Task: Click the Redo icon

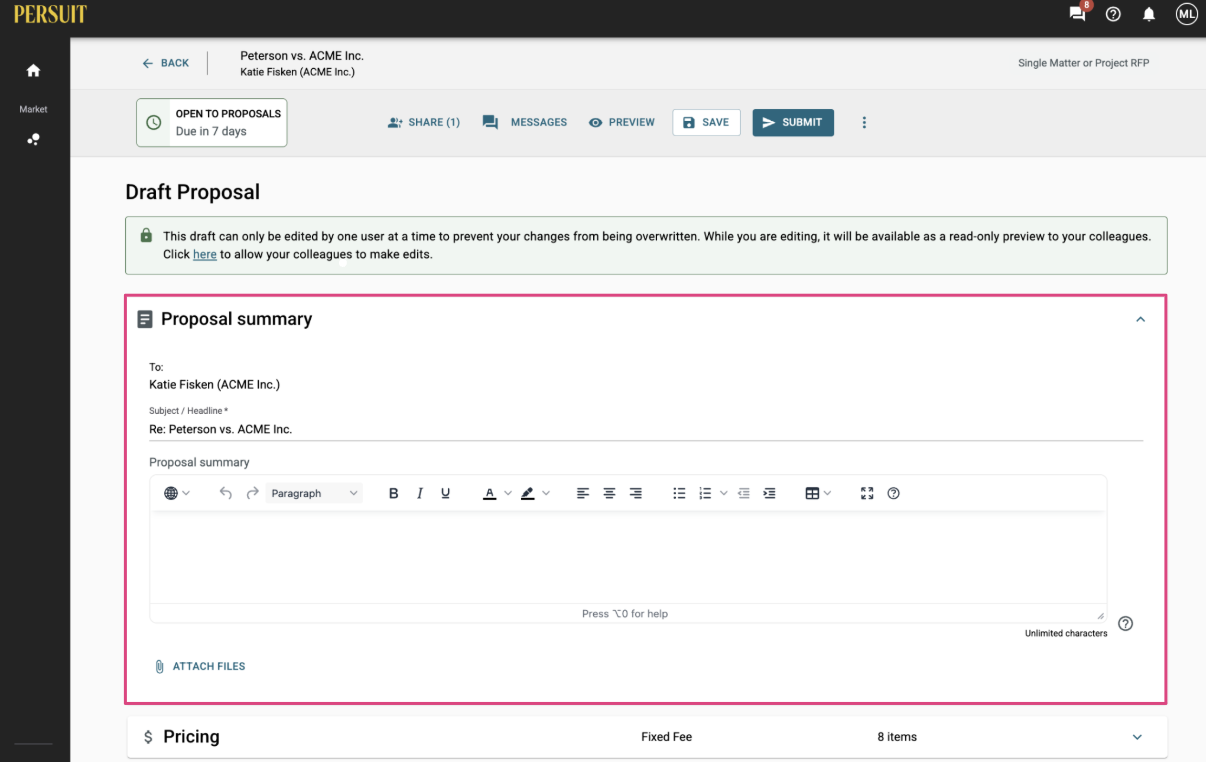Action: (252, 493)
